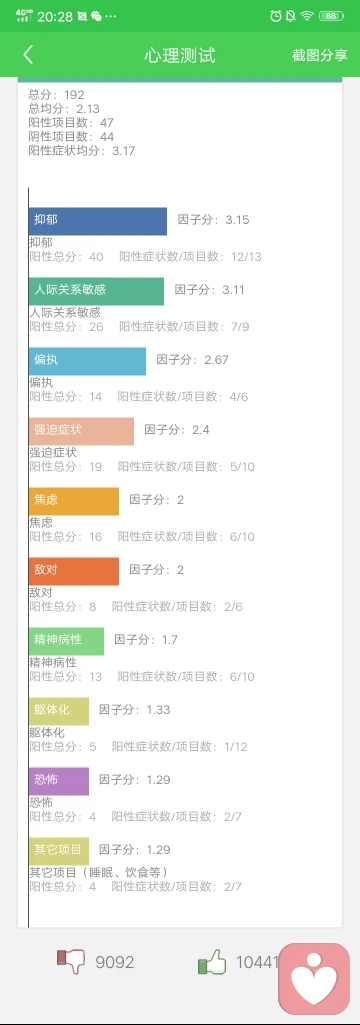The image size is (360, 1025).
Task: Select the green 人际关系敏感 bar
Action: [x=96, y=291]
